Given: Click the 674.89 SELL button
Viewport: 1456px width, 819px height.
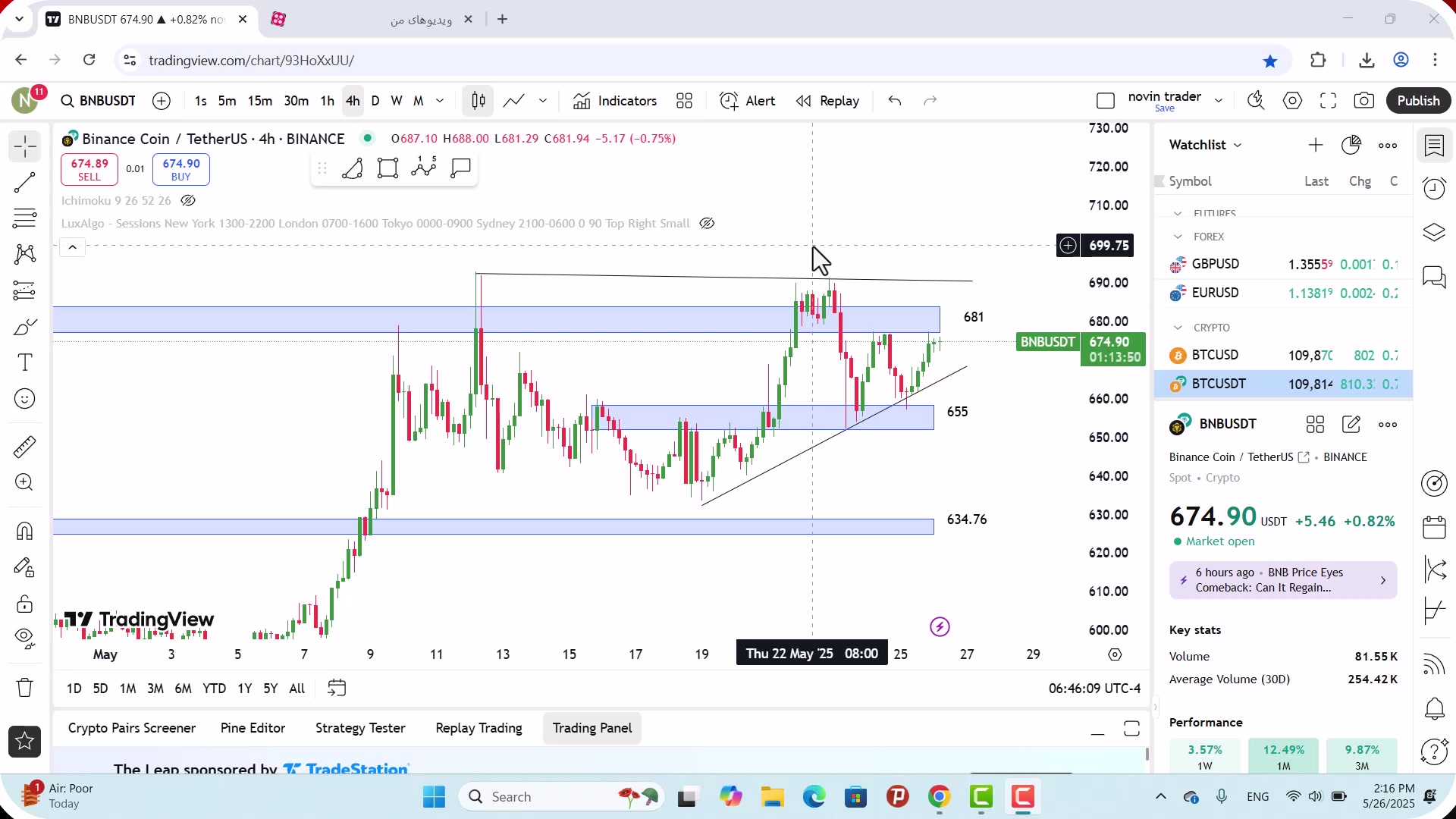Looking at the screenshot, I should (89, 170).
